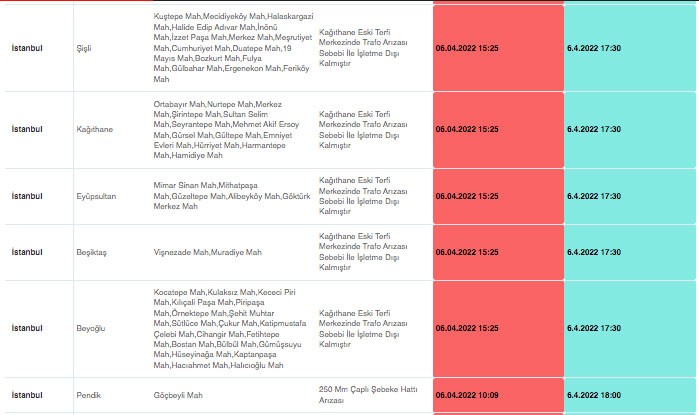Select the Kağıthane district cell

tap(93, 129)
